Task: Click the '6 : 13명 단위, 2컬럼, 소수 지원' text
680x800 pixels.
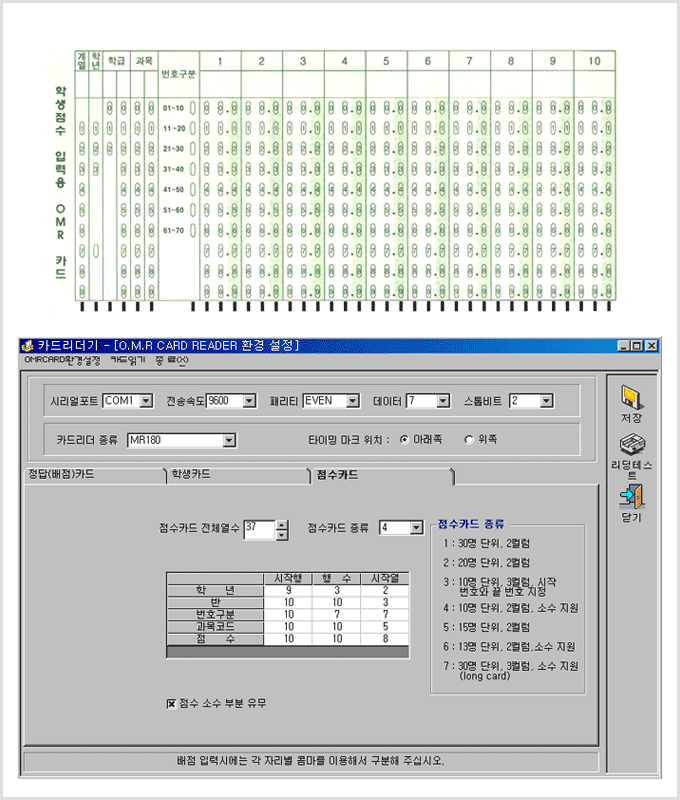Action: coord(509,647)
